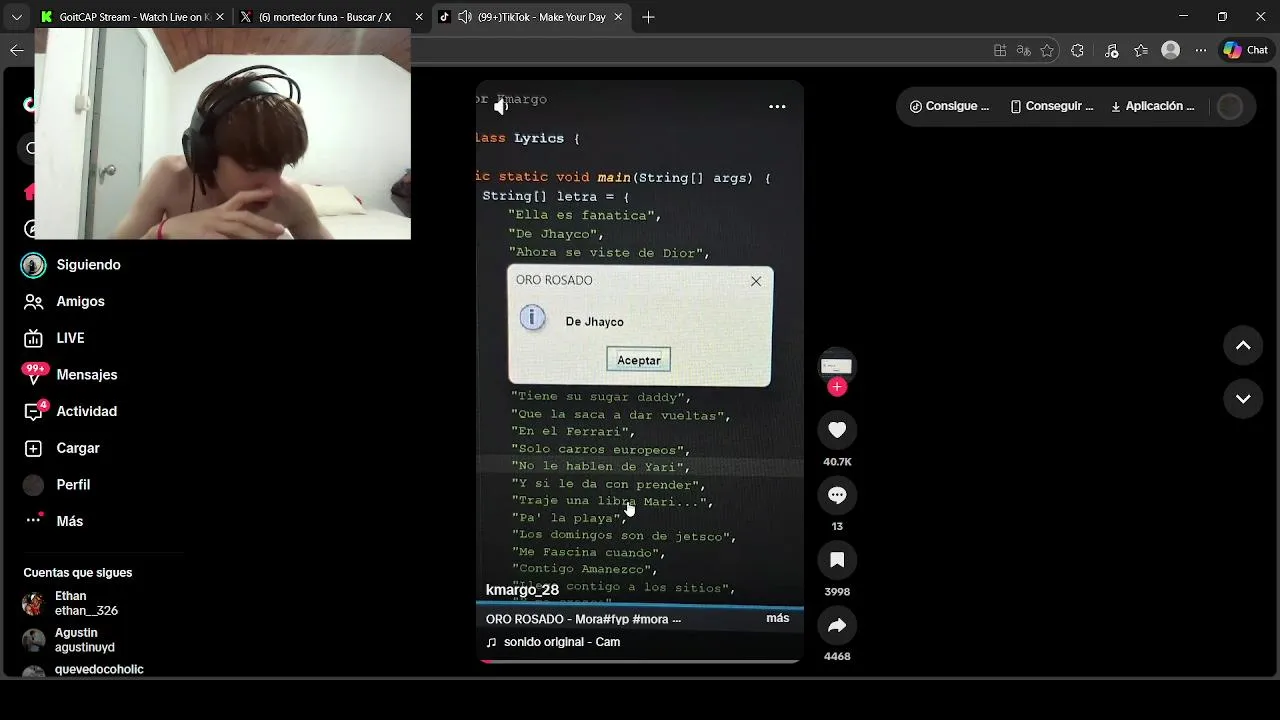Click Aceptar in the ORO ROSADO dialog
Viewport: 1280px width, 720px height.
[638, 360]
